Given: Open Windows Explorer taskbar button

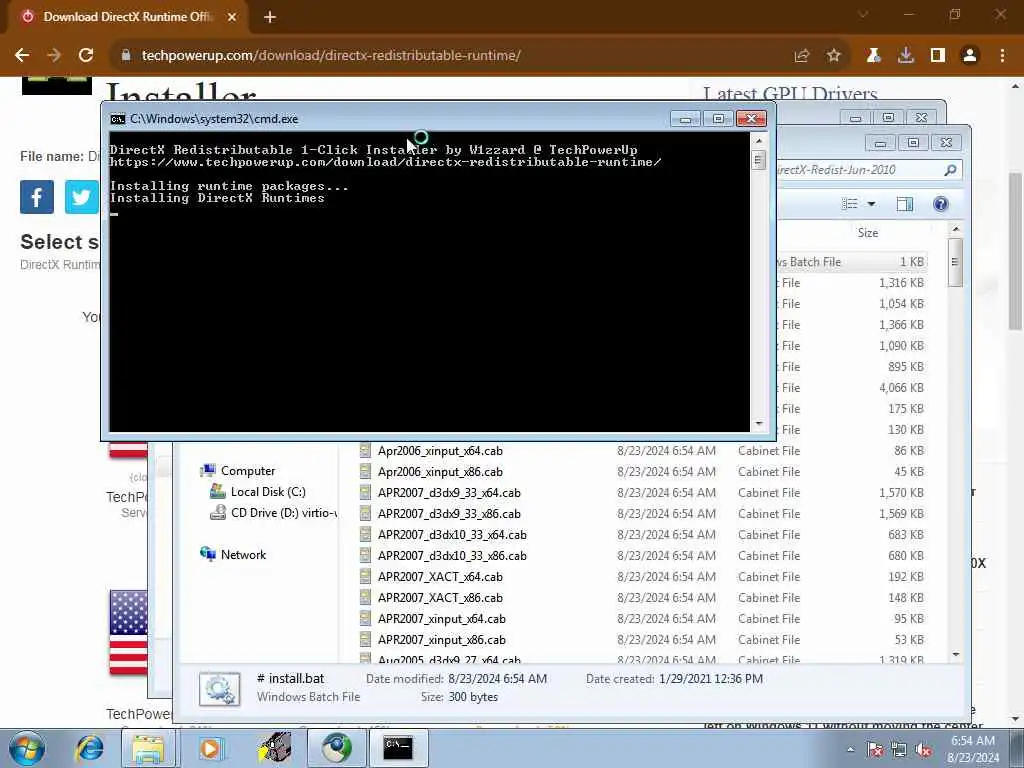Looking at the screenshot, I should click(x=149, y=748).
